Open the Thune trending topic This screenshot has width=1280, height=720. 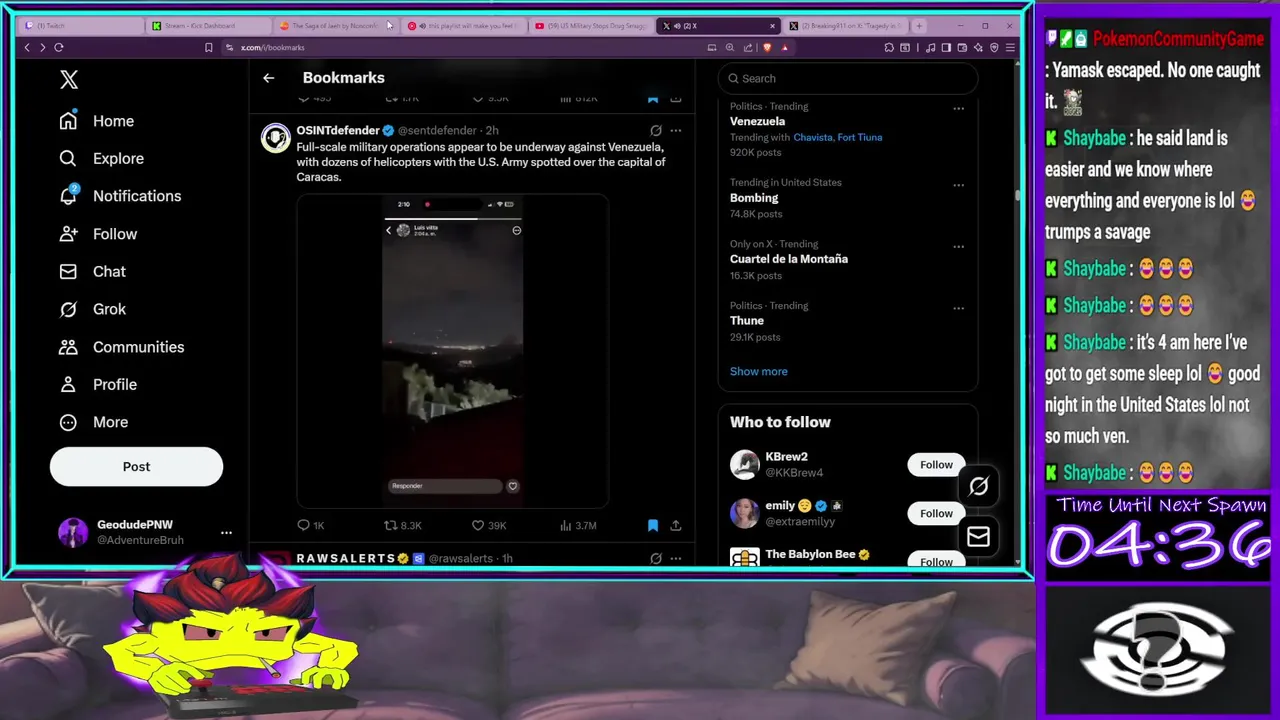[x=747, y=321]
